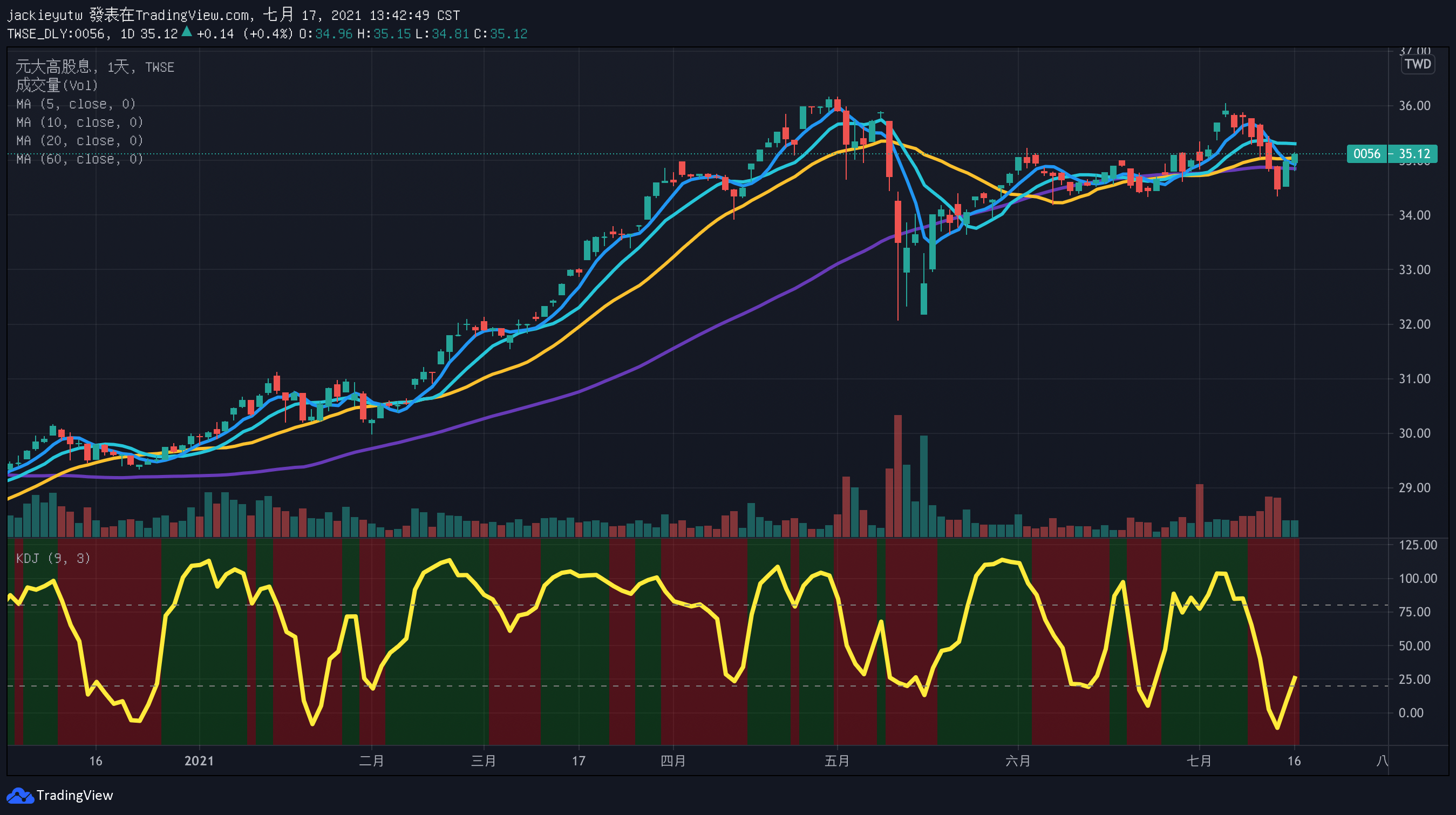Click the TWSE_DLY:0056 symbol text in header
Image resolution: width=1456 pixels, height=815 pixels.
click(x=56, y=34)
